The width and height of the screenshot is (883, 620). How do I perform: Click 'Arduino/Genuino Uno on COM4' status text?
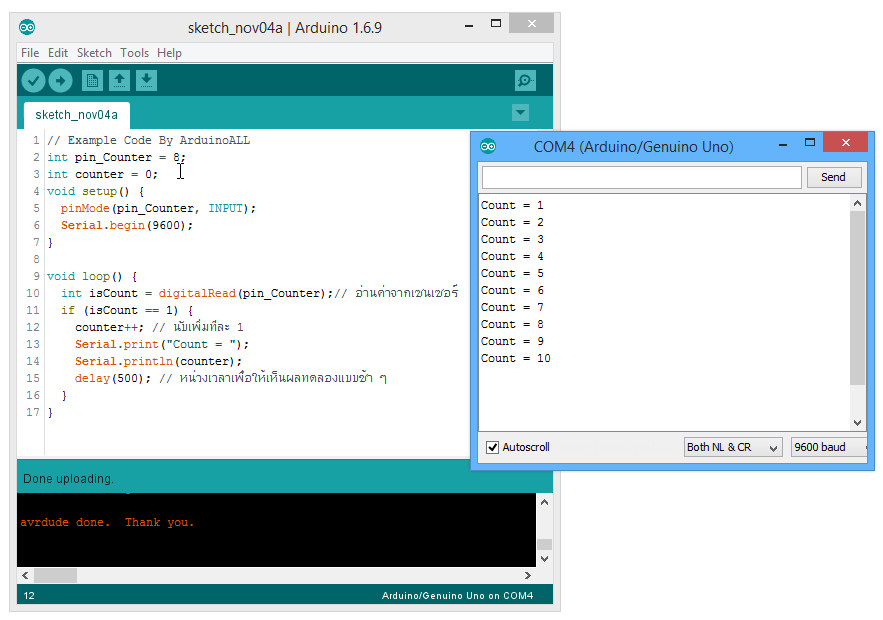click(x=457, y=596)
